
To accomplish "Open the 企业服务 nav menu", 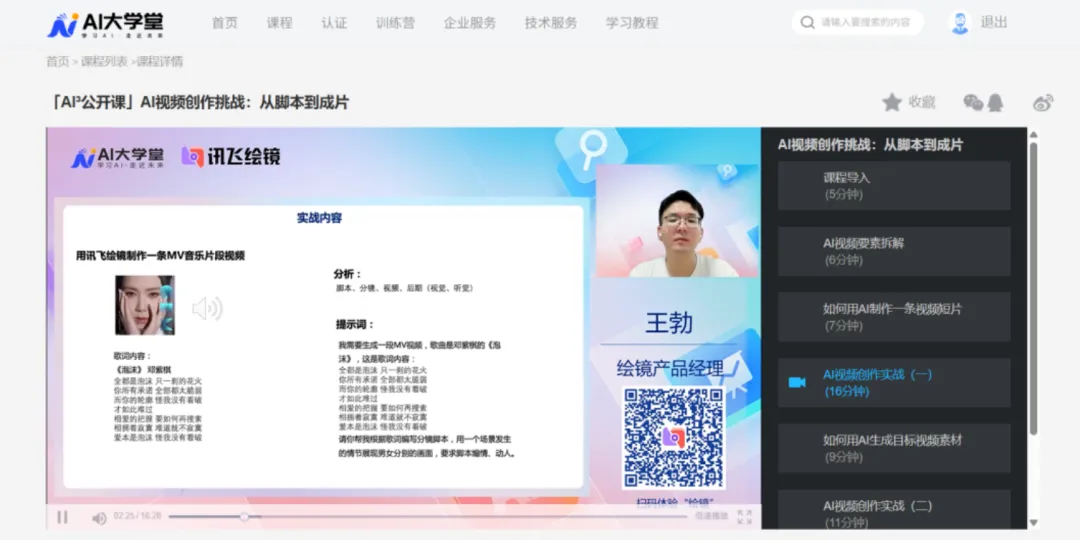I will (x=470, y=23).
